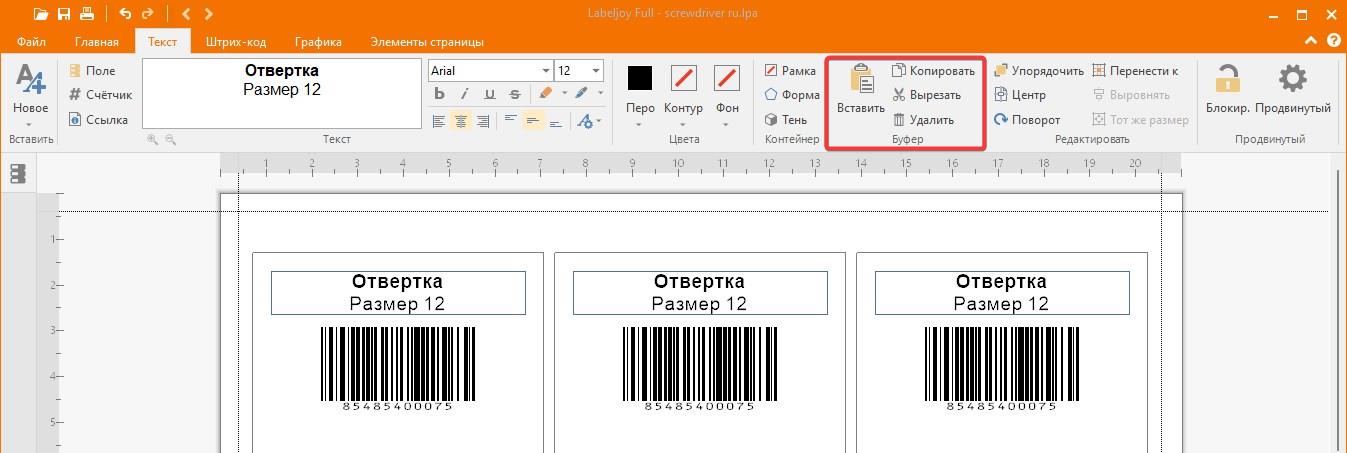Collapse the ribbon with up chevron
The width and height of the screenshot is (1347, 453).
[1313, 41]
